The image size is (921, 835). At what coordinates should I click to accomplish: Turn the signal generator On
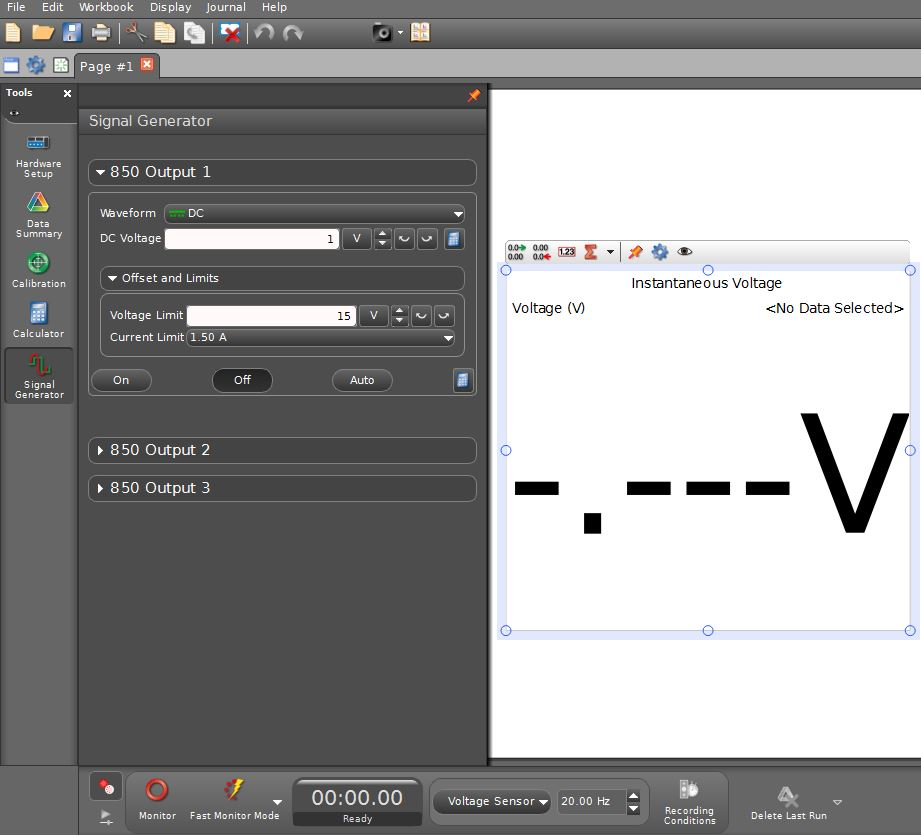point(121,380)
